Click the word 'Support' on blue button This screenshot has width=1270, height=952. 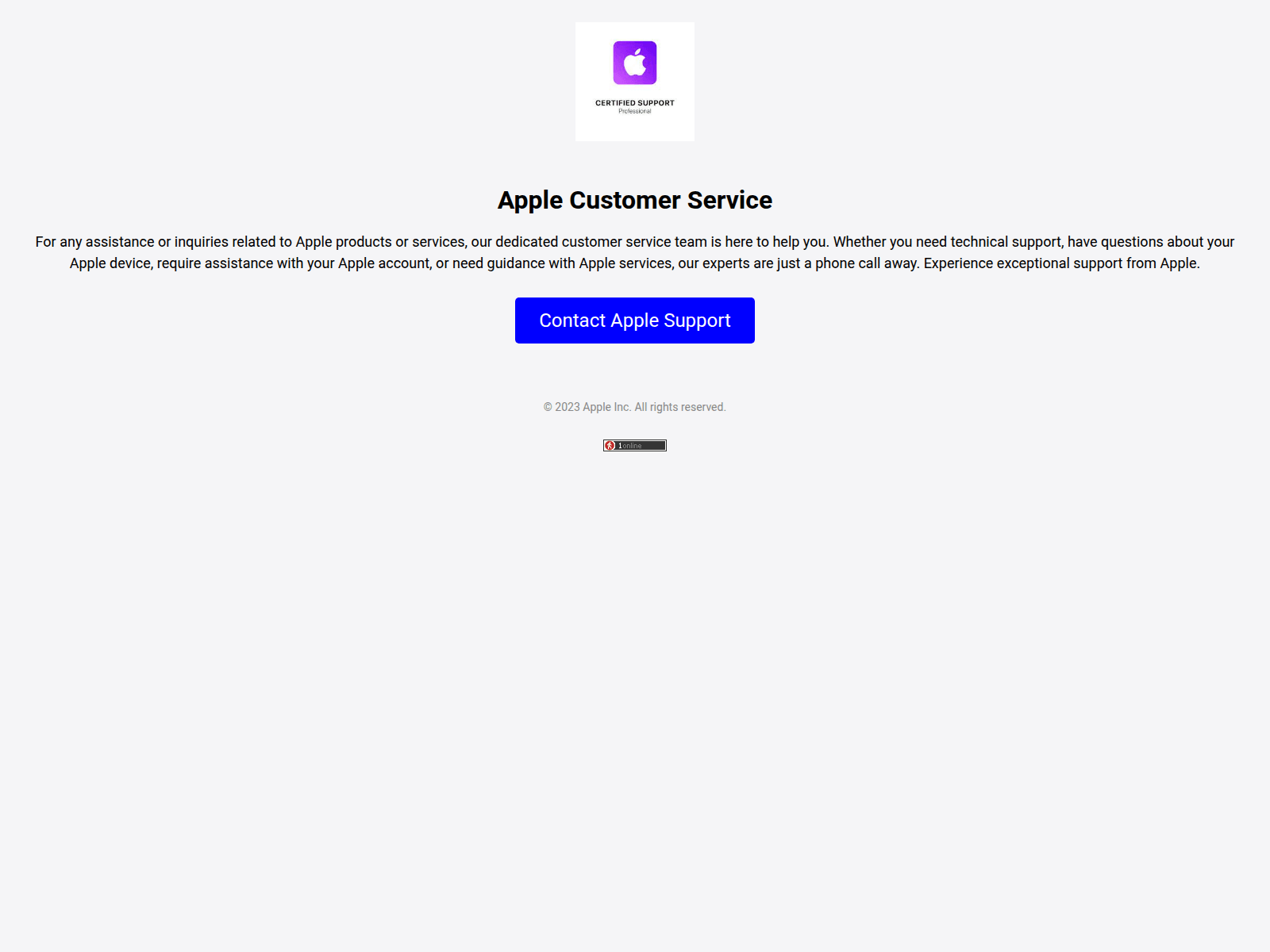click(x=697, y=321)
